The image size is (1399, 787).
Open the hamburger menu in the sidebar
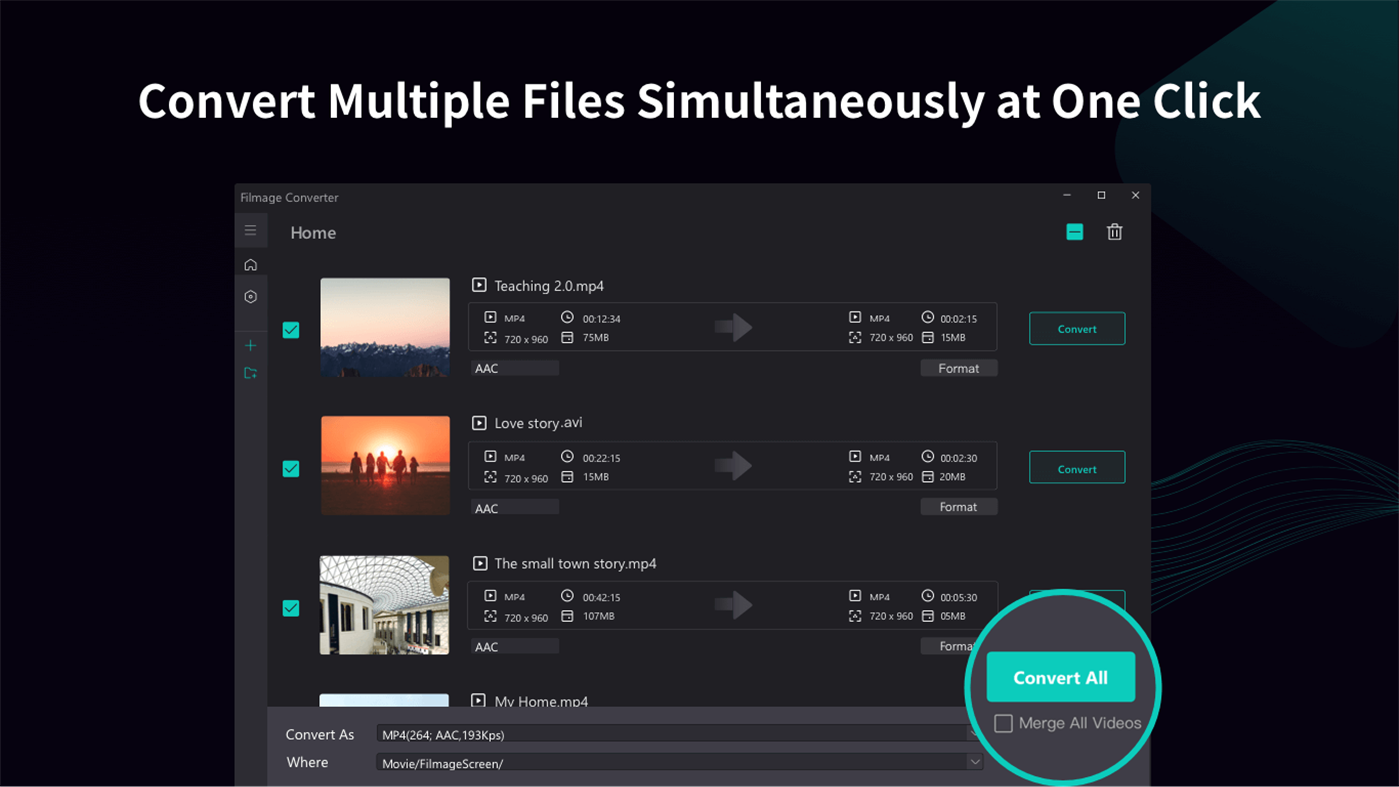coord(251,231)
